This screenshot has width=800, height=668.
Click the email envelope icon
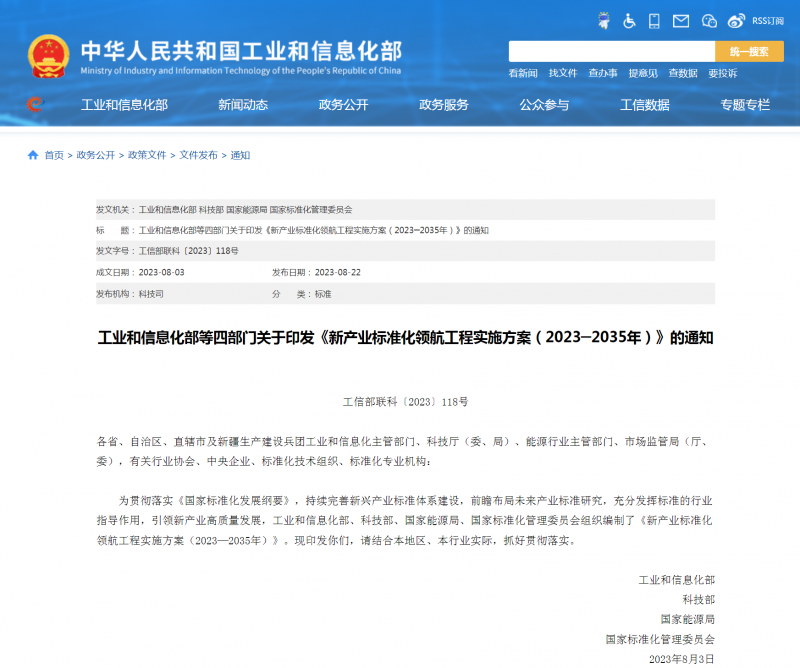[x=681, y=21]
